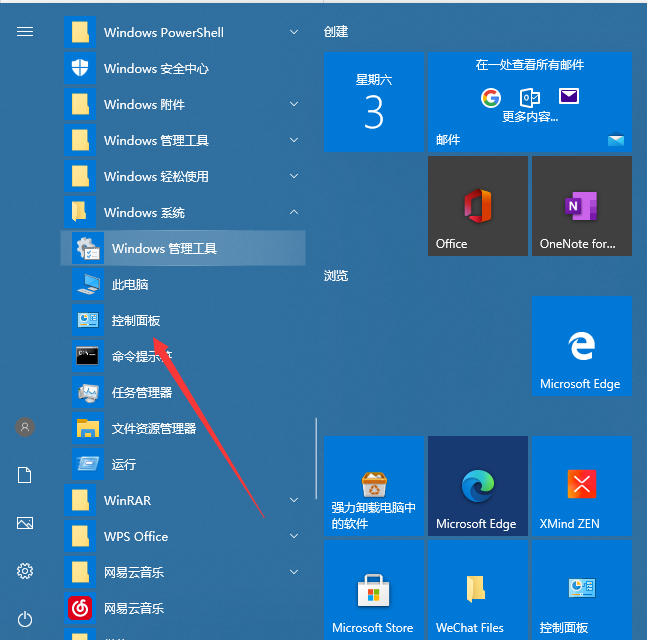The width and height of the screenshot is (647, 640).
Task: Open the Office tile
Action: click(477, 205)
